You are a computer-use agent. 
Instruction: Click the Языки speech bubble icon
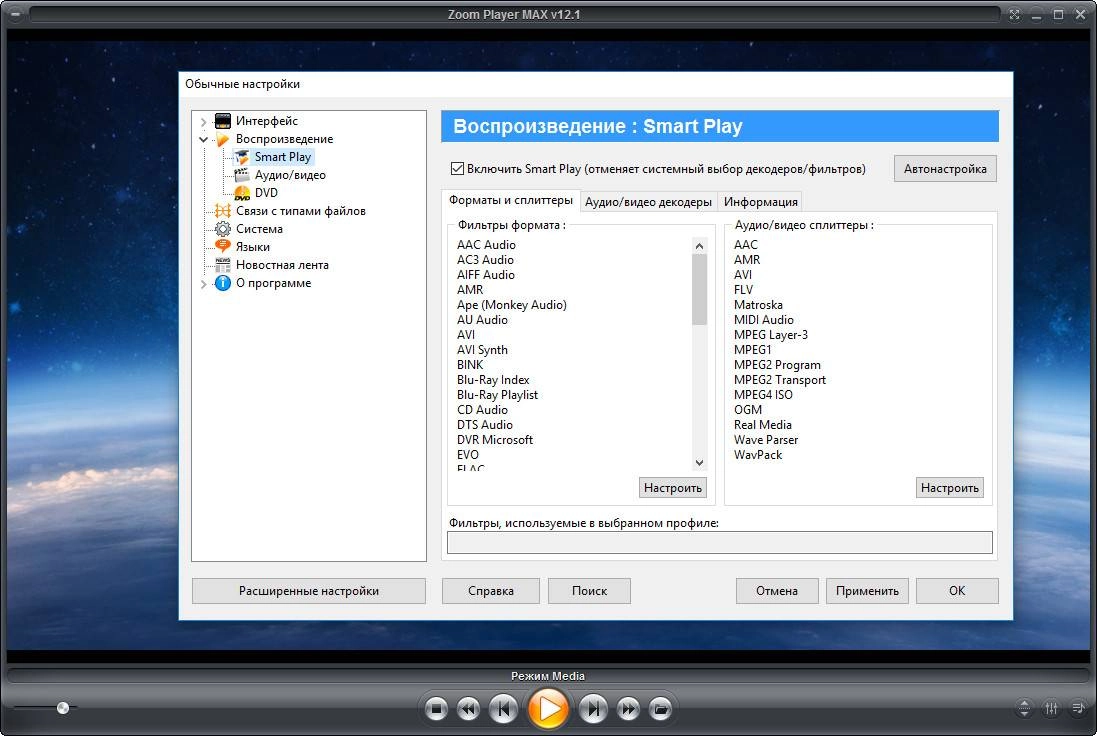tap(222, 246)
